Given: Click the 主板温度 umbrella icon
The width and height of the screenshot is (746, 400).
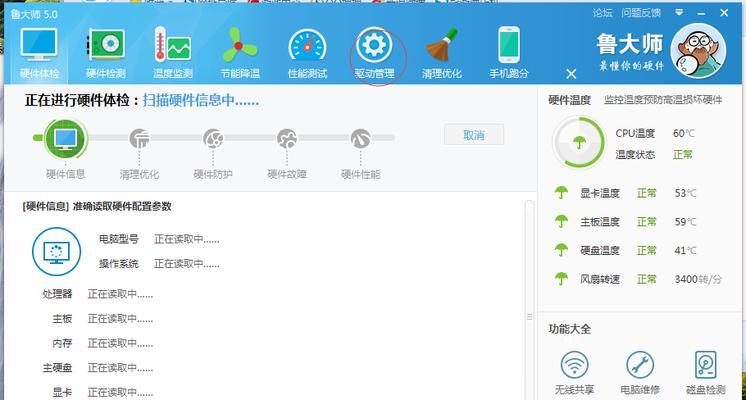Looking at the screenshot, I should pyautogui.click(x=561, y=221).
